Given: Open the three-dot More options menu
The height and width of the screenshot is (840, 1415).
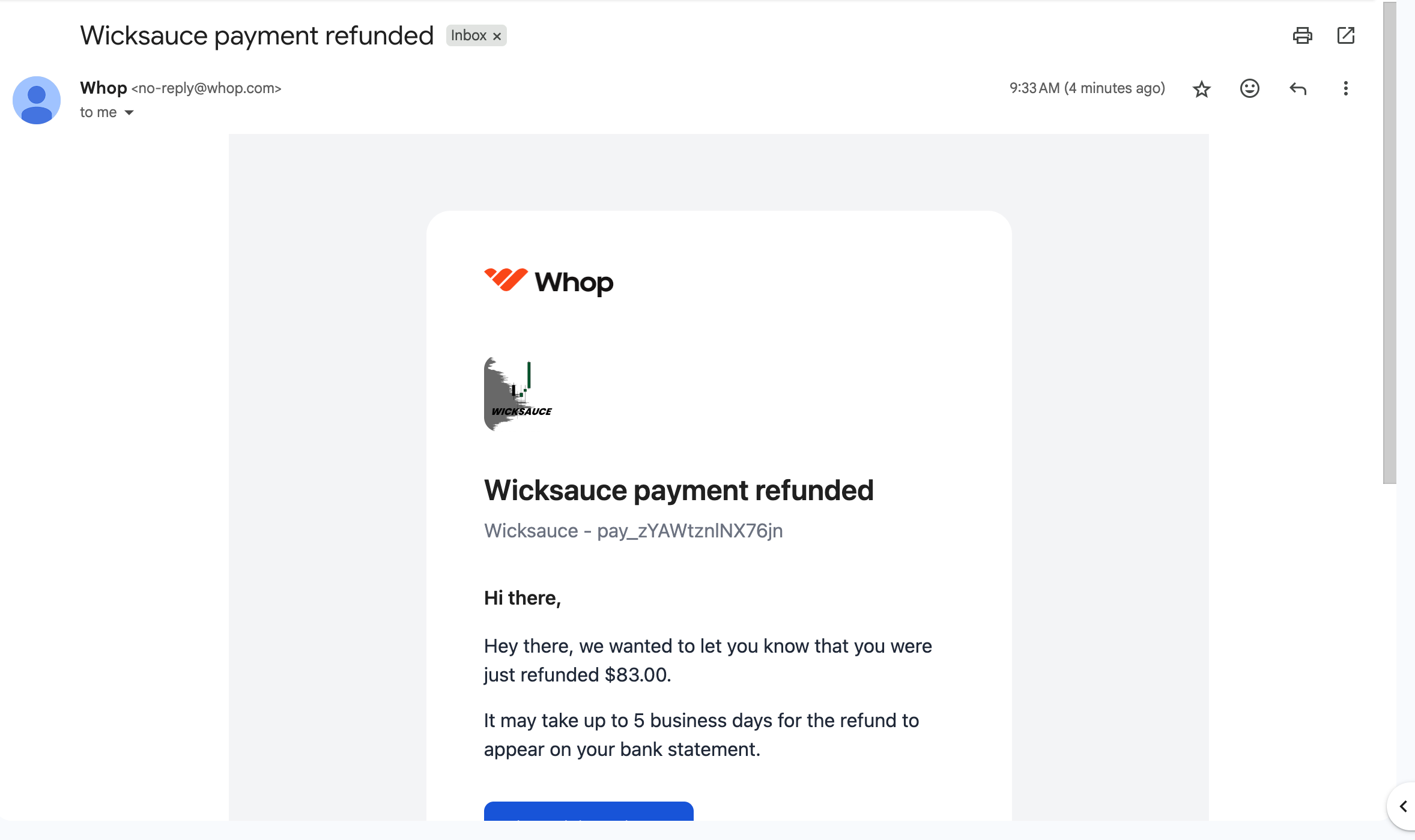Looking at the screenshot, I should [1345, 89].
